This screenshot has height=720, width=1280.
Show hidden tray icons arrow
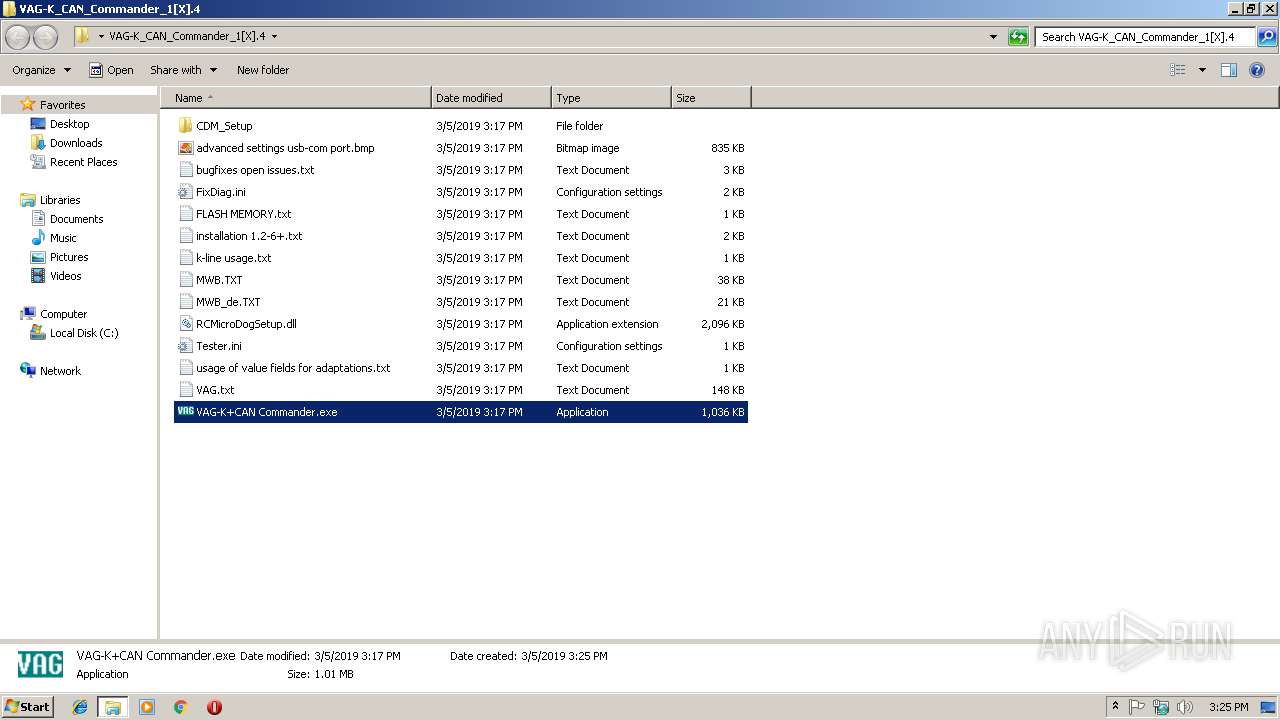tap(1115, 707)
